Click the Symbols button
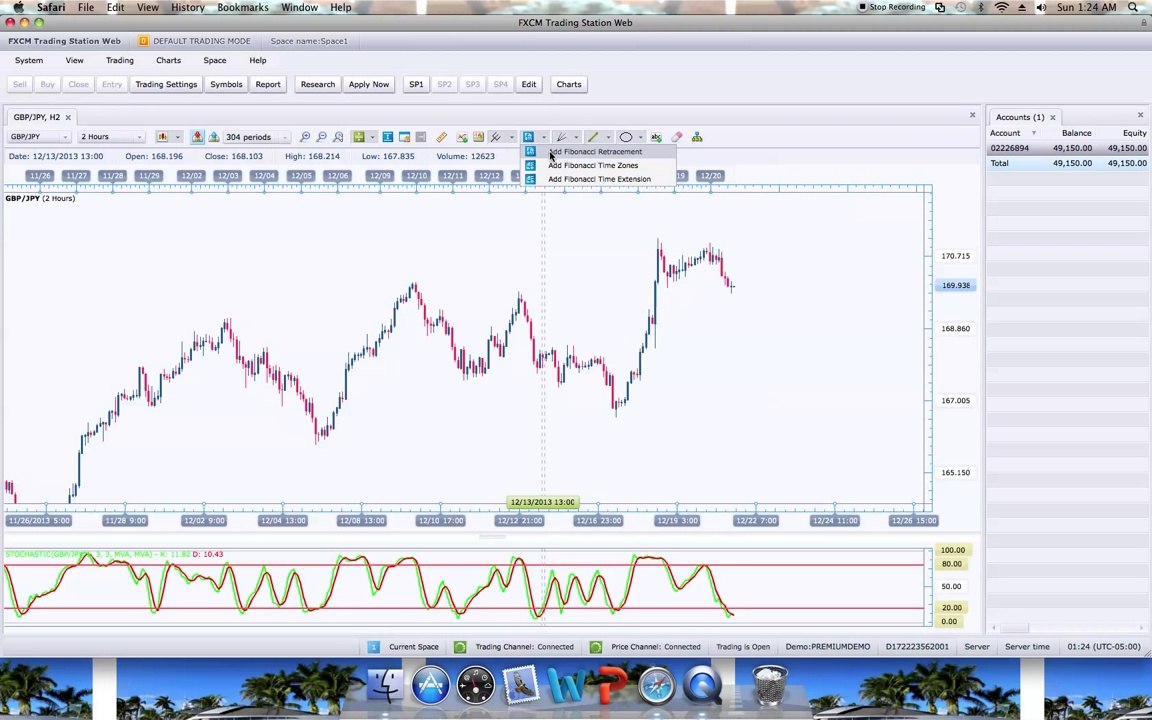1152x720 pixels. pyautogui.click(x=226, y=84)
